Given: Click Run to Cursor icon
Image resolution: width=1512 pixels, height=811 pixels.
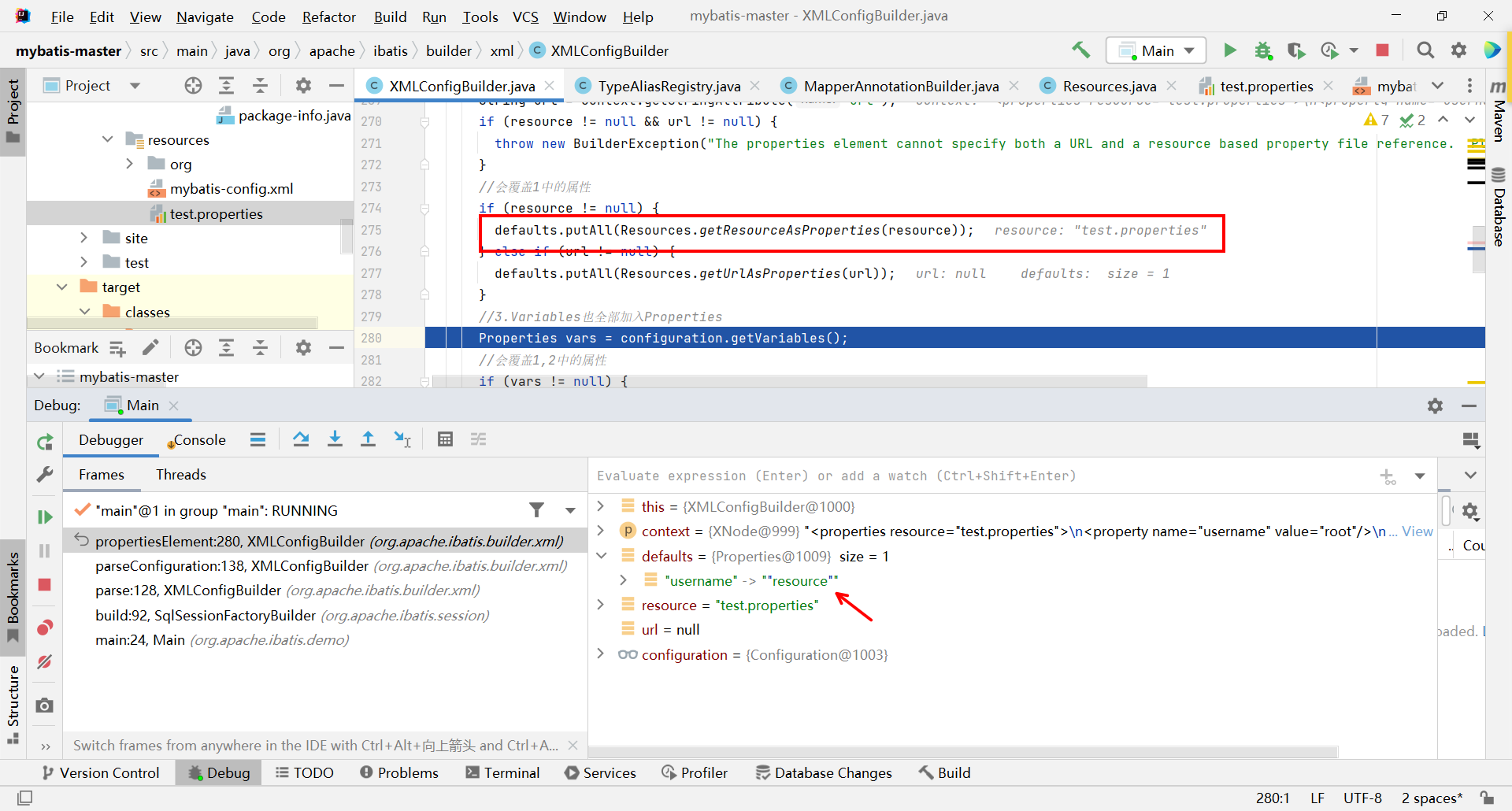Looking at the screenshot, I should click(402, 439).
